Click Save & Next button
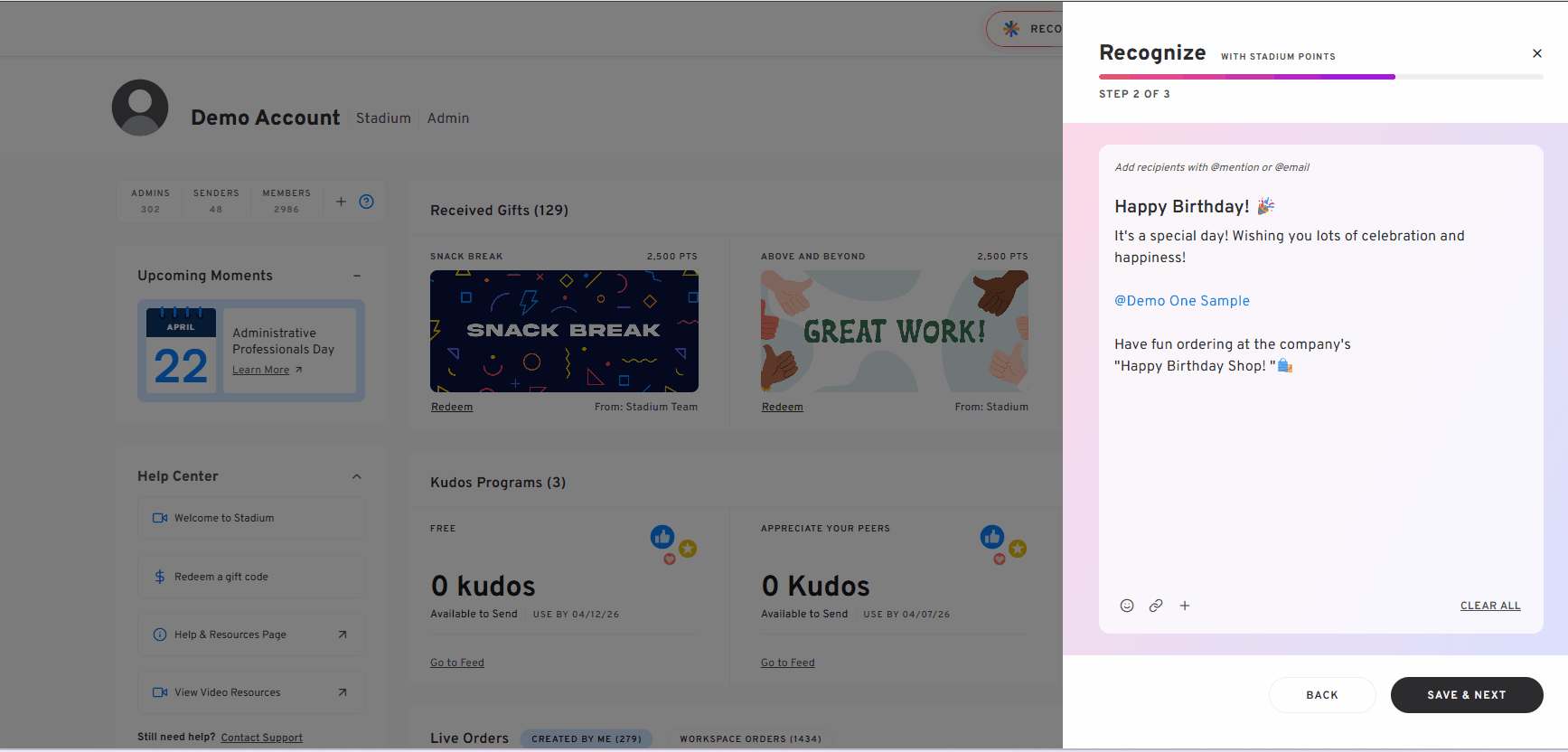Image resolution: width=1568 pixels, height=752 pixels. pos(1467,695)
